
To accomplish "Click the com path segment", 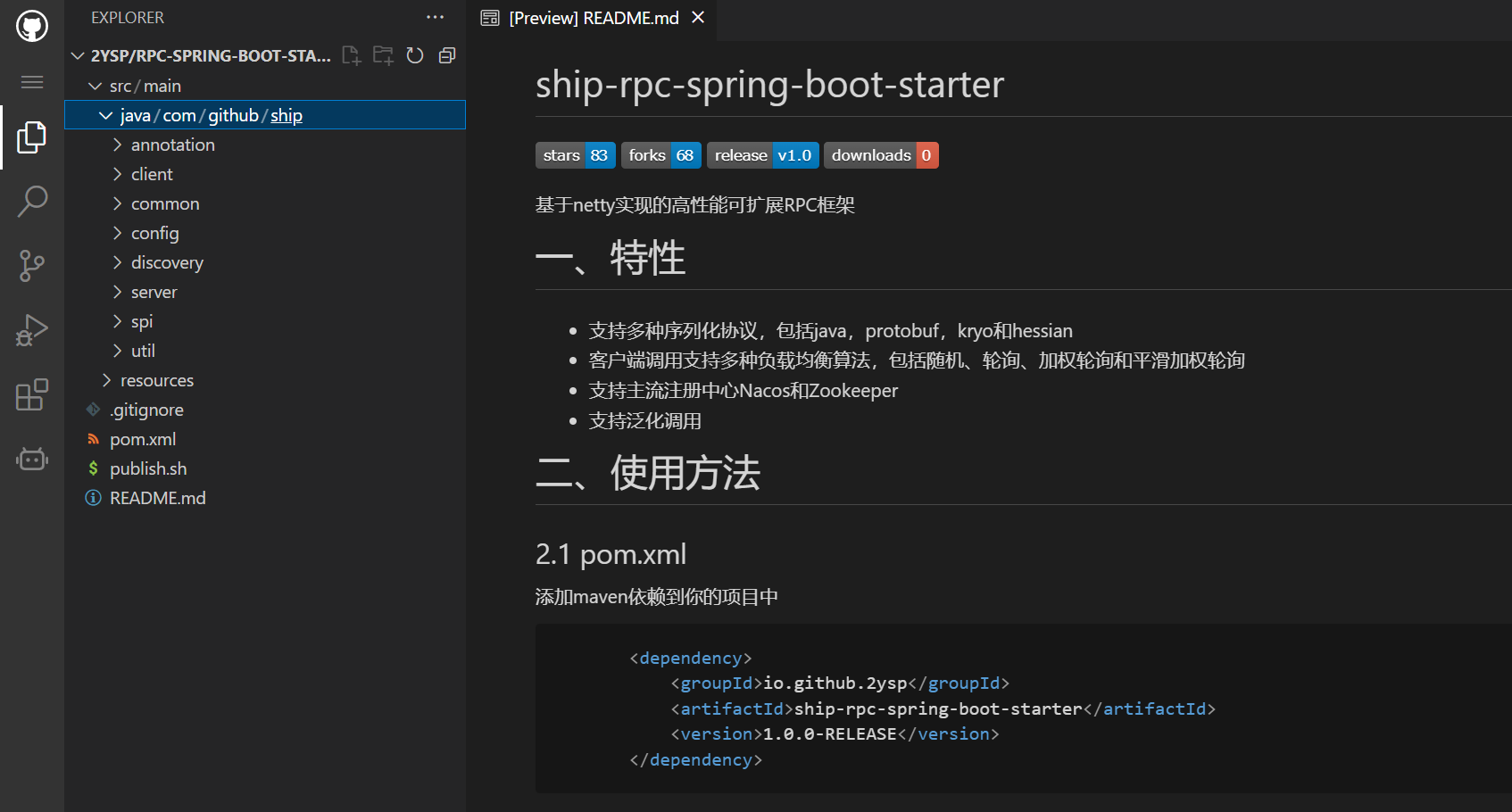I will 179,115.
